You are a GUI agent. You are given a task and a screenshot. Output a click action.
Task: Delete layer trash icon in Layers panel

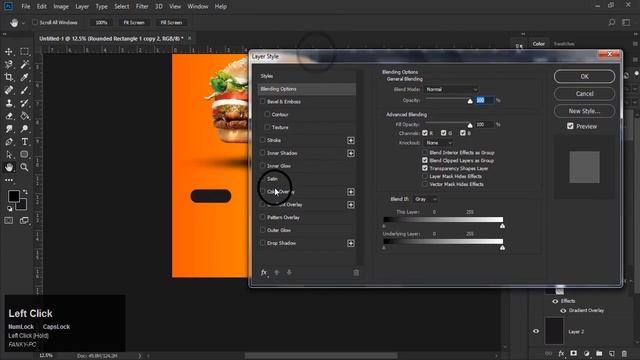pos(624,353)
